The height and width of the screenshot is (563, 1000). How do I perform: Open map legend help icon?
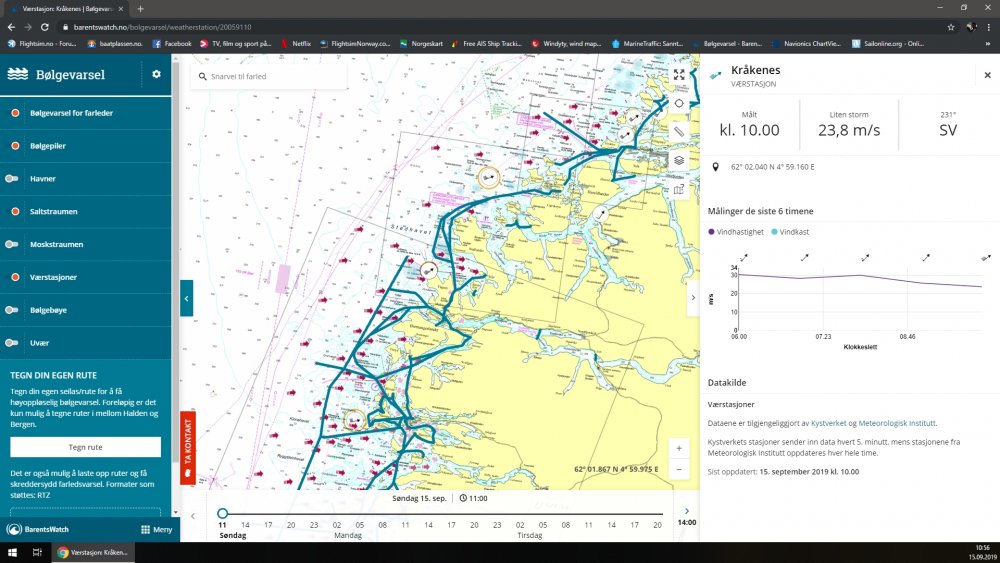click(679, 189)
